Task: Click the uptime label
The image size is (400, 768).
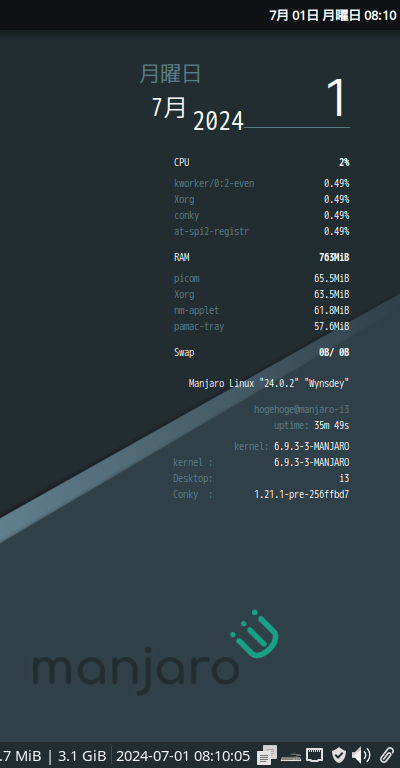Action: point(291,426)
